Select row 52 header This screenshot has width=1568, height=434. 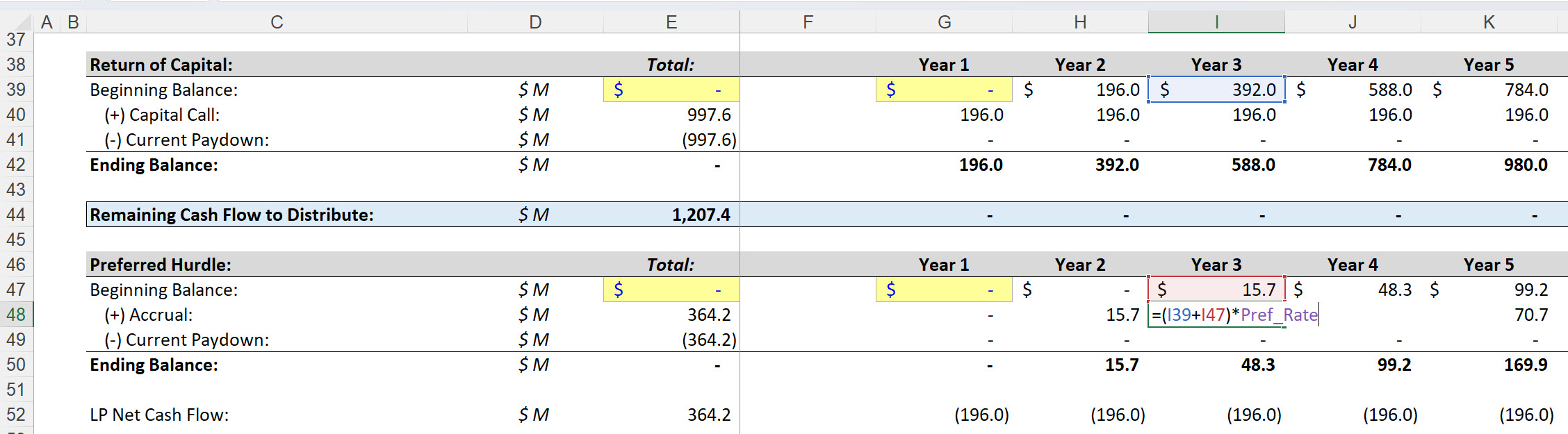(x=16, y=415)
